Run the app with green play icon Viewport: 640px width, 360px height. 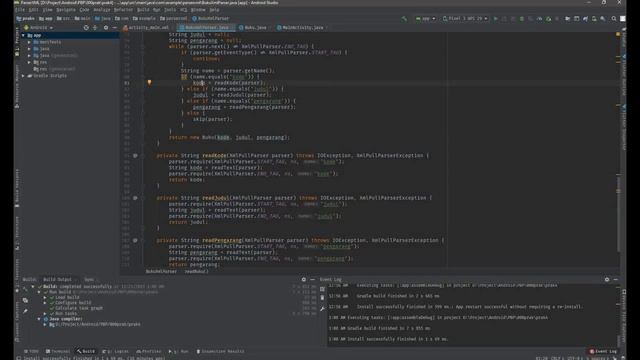pos(496,18)
